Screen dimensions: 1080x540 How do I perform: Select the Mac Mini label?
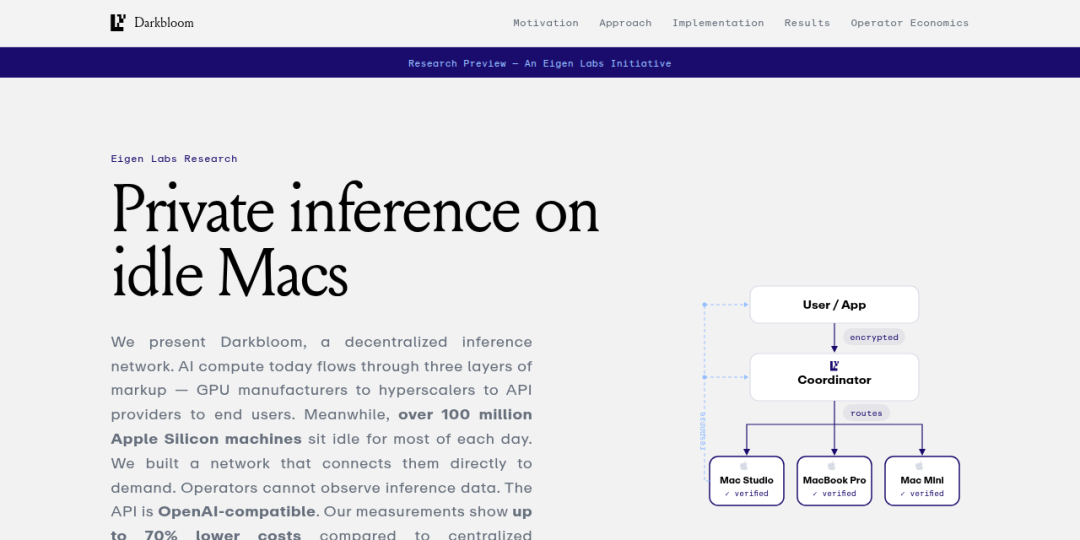(922, 480)
